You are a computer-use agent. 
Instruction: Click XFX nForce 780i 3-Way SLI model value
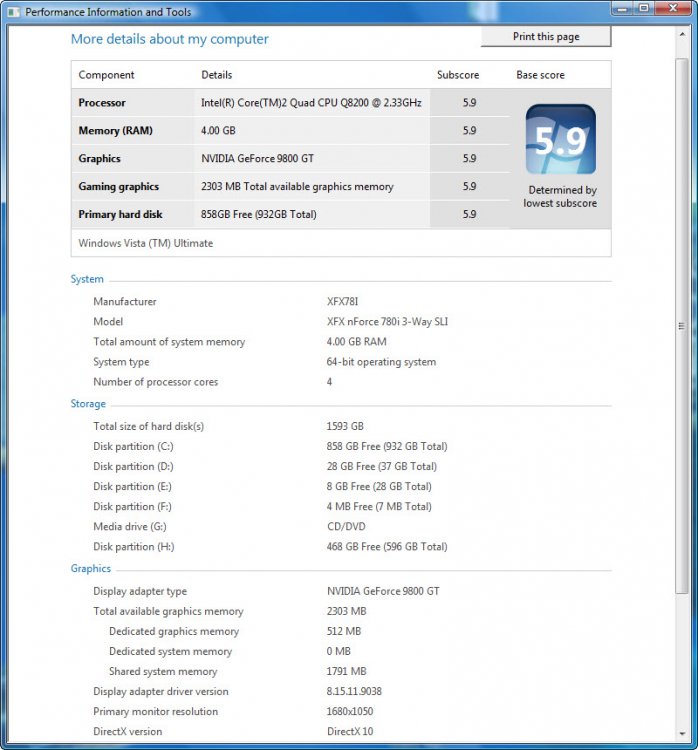(388, 322)
